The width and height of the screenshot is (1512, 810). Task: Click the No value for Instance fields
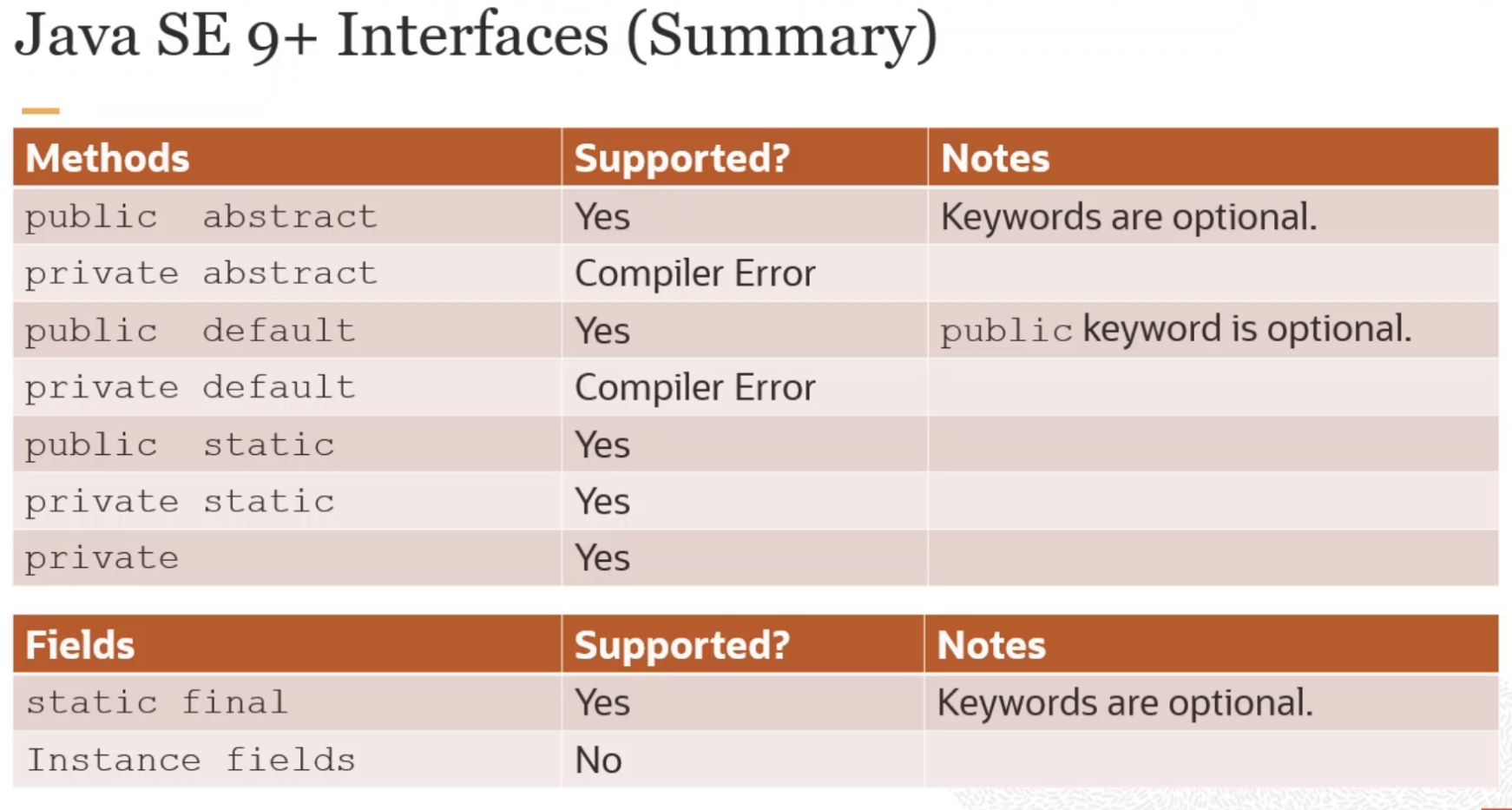(x=598, y=761)
